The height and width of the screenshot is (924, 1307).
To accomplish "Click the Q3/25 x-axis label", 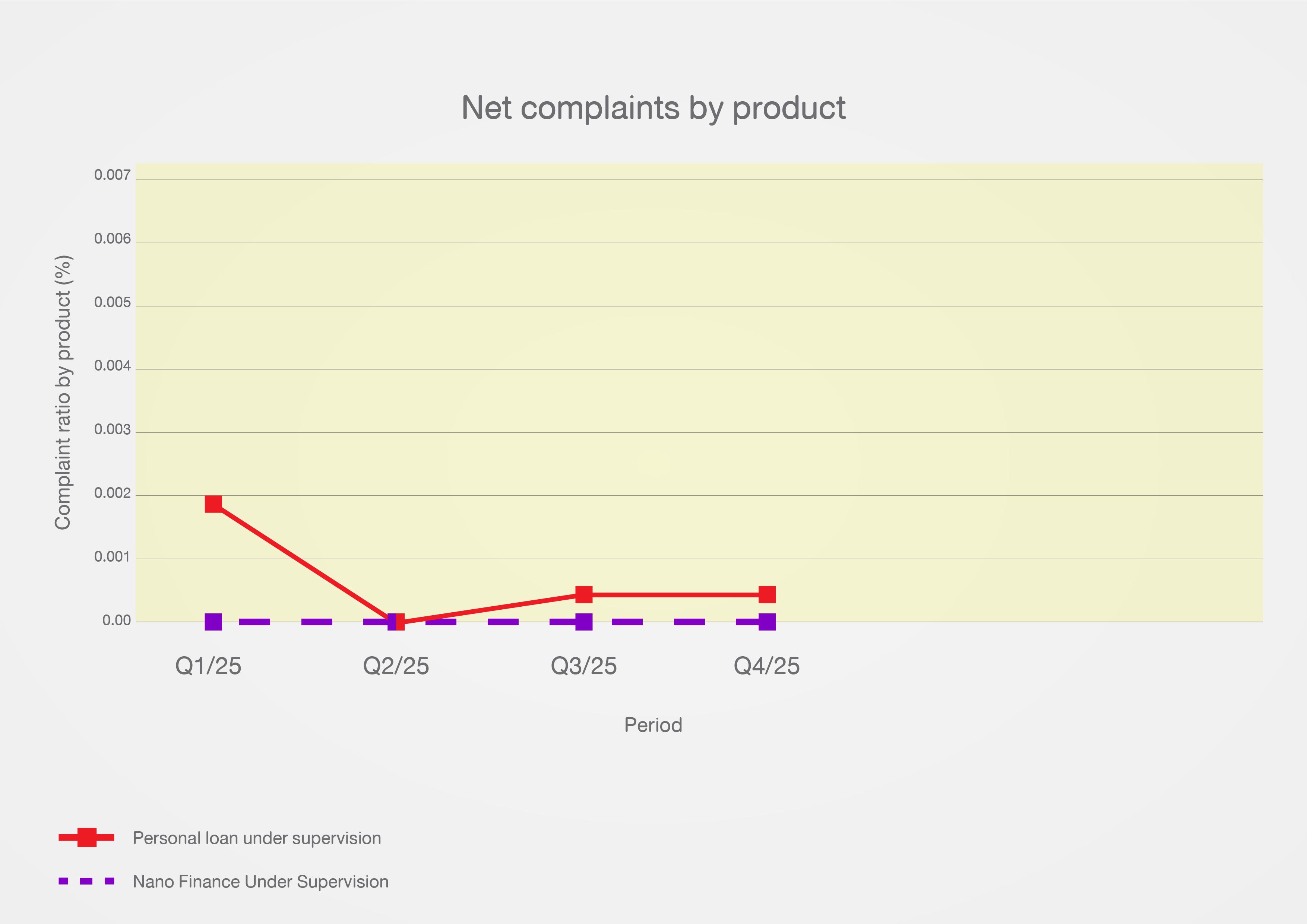I will (x=583, y=666).
